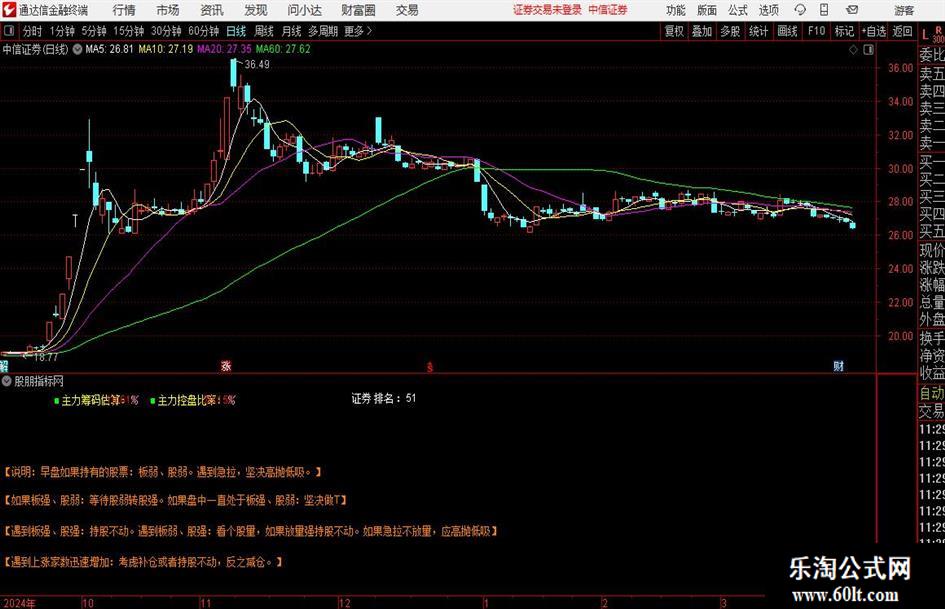Click the 36.49 high price label
Viewport: 945px width, 609px height.
[x=257, y=65]
